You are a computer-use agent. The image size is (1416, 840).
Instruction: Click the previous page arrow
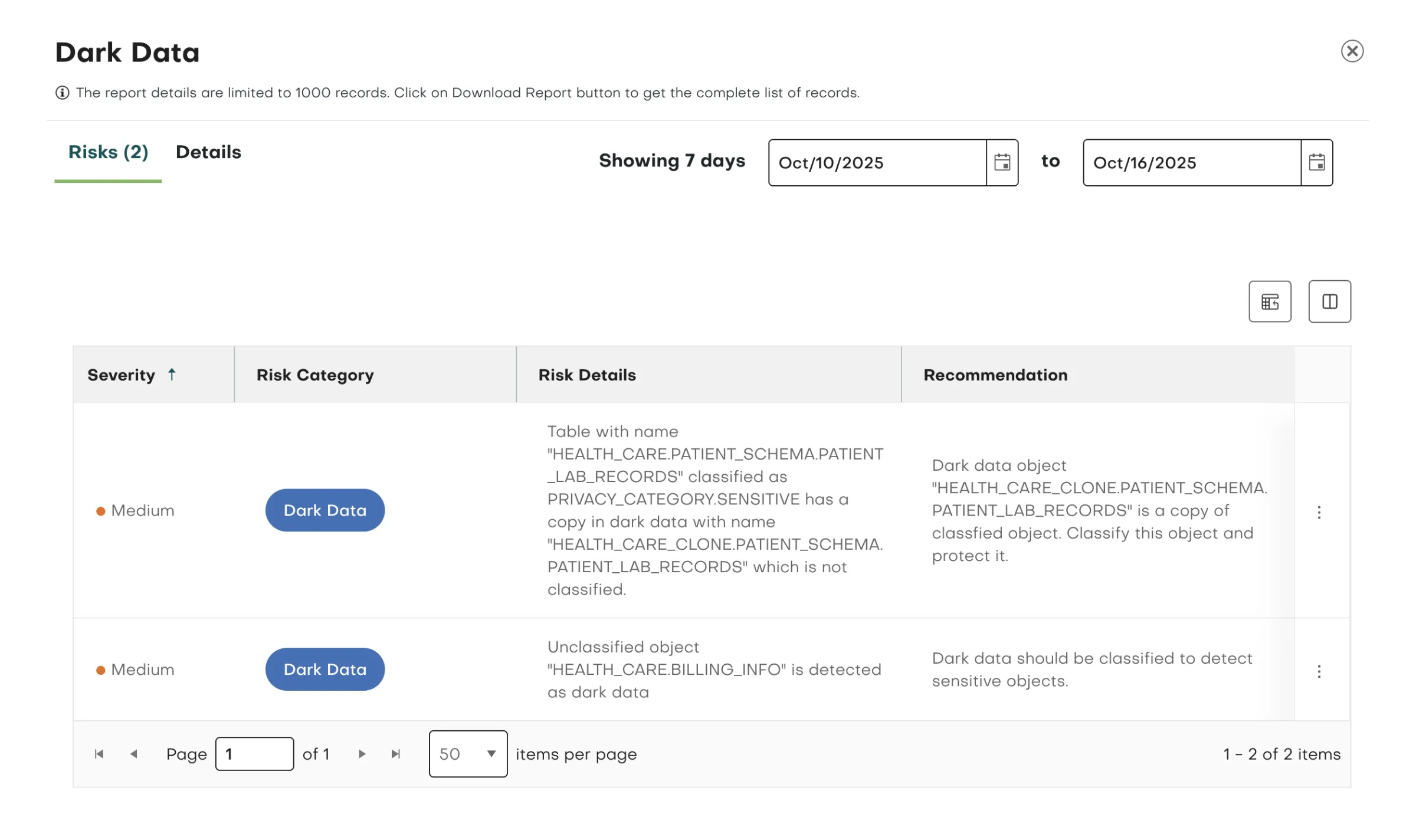point(134,754)
